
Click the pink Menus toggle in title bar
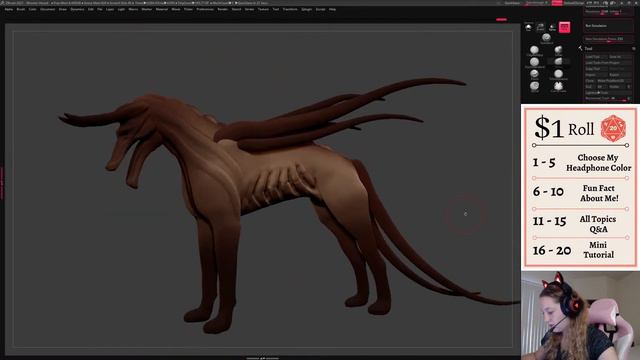coord(557,2)
